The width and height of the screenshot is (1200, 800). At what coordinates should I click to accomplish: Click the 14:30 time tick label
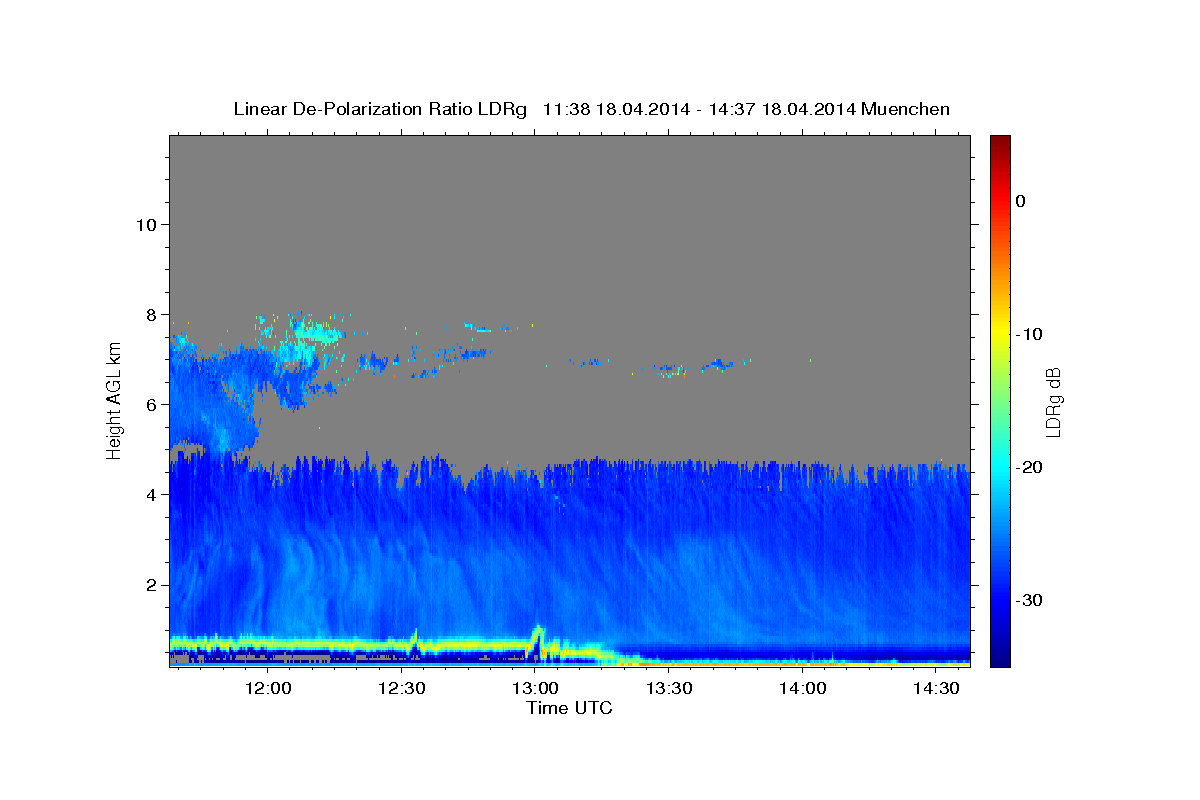tap(936, 688)
